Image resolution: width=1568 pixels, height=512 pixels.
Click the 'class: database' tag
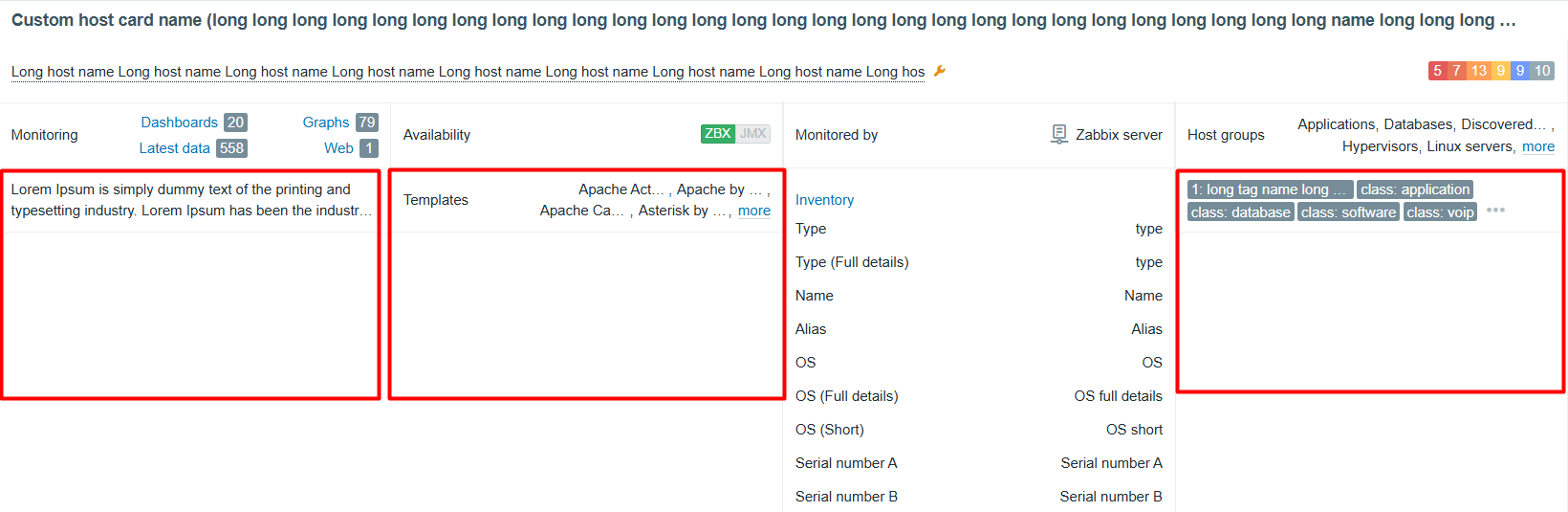pos(1240,212)
